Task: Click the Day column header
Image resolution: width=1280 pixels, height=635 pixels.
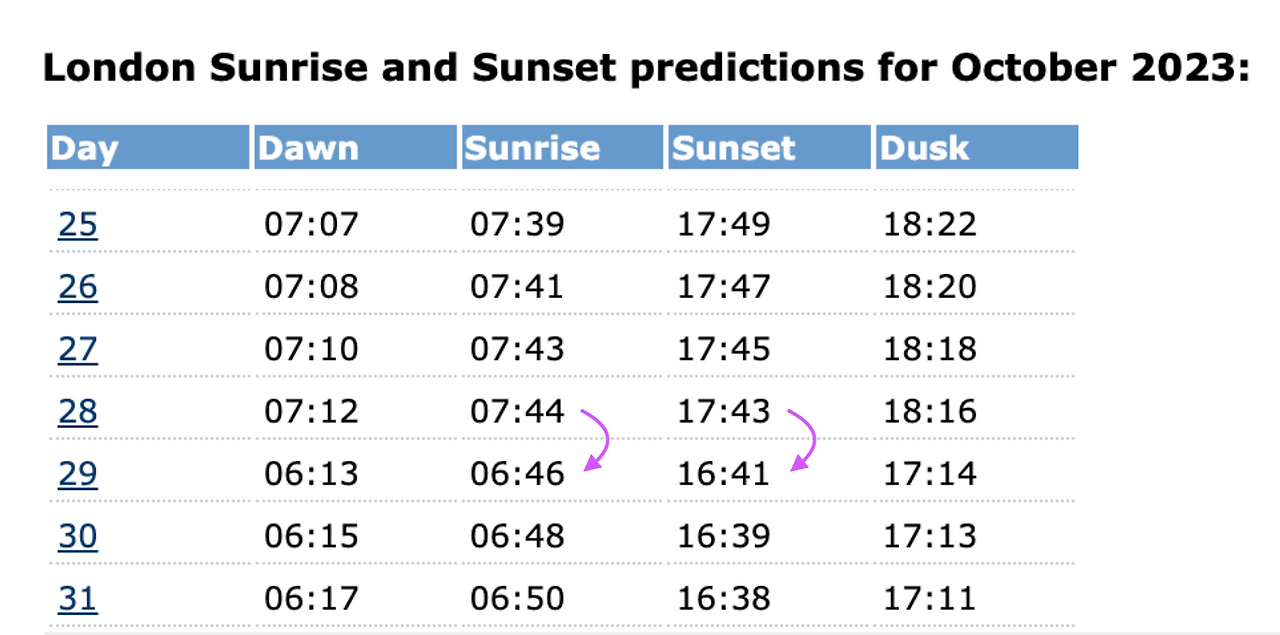Action: point(148,148)
